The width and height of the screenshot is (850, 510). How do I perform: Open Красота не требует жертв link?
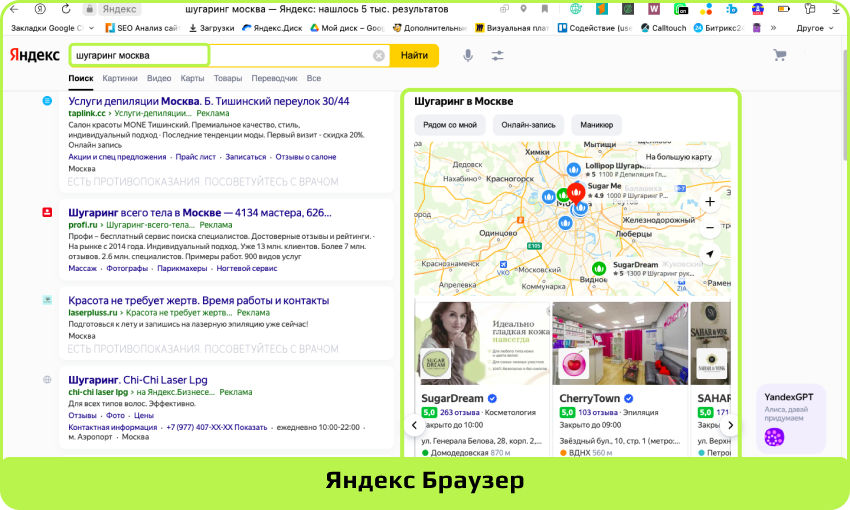point(198,300)
